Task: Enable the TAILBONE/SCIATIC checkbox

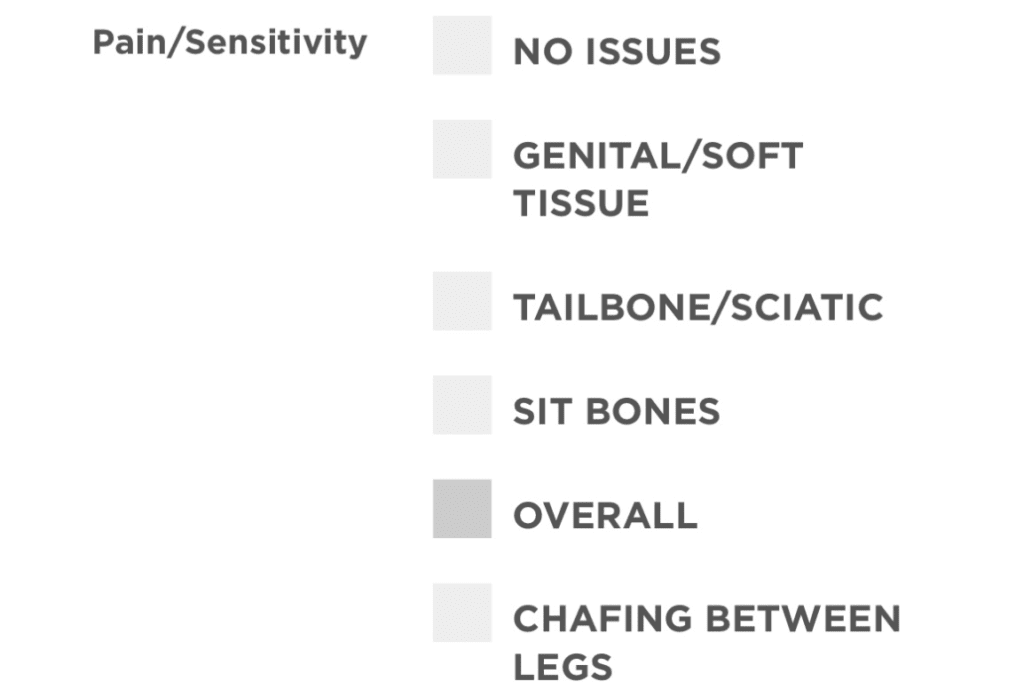Action: (x=462, y=301)
